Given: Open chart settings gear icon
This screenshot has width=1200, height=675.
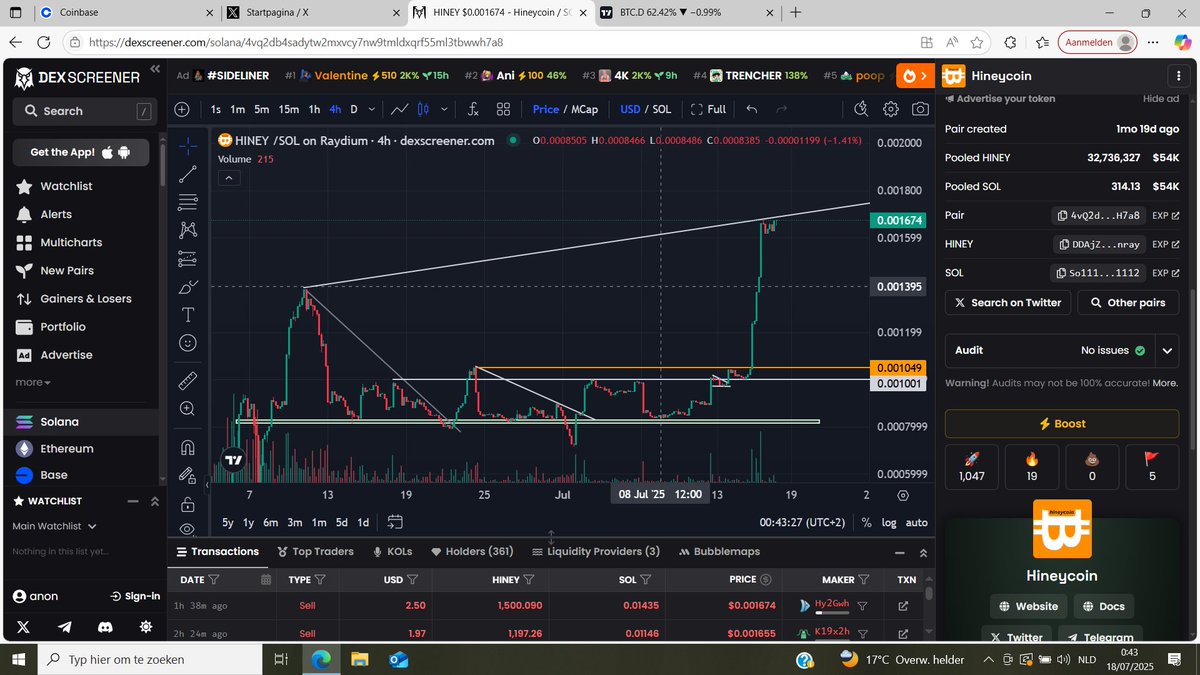Looking at the screenshot, I should (891, 109).
